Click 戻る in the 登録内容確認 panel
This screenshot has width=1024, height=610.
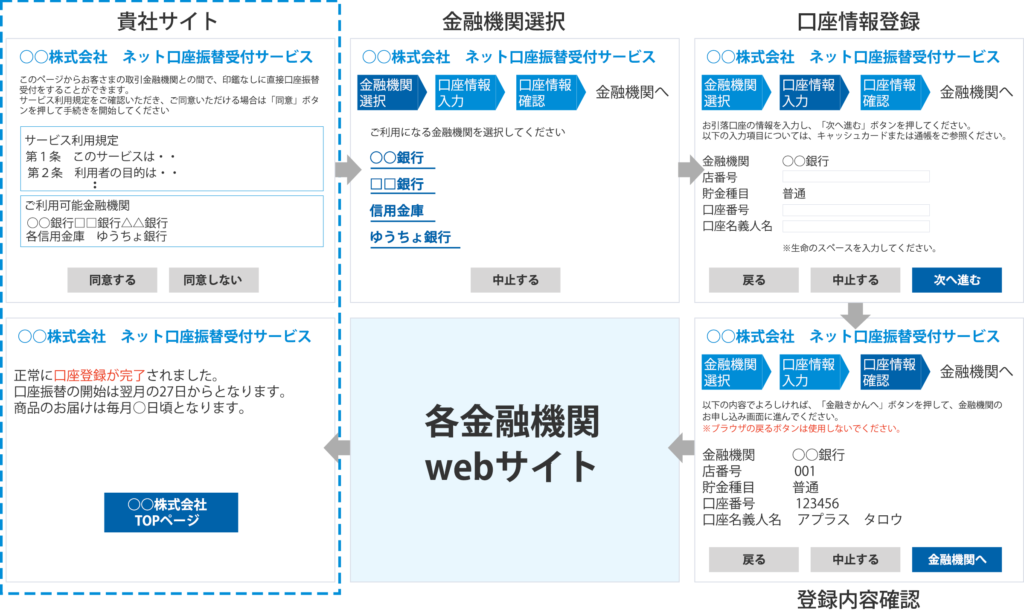tap(754, 559)
